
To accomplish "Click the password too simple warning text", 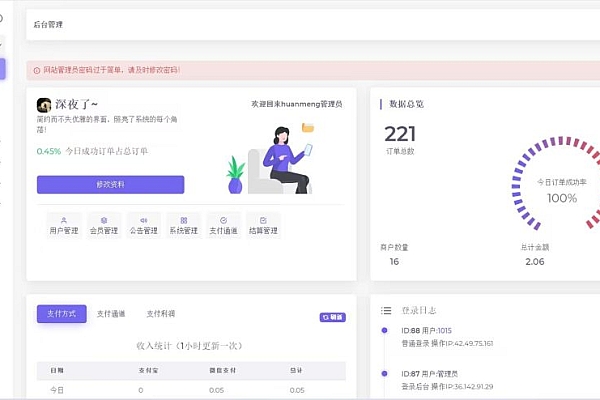I will (x=112, y=70).
